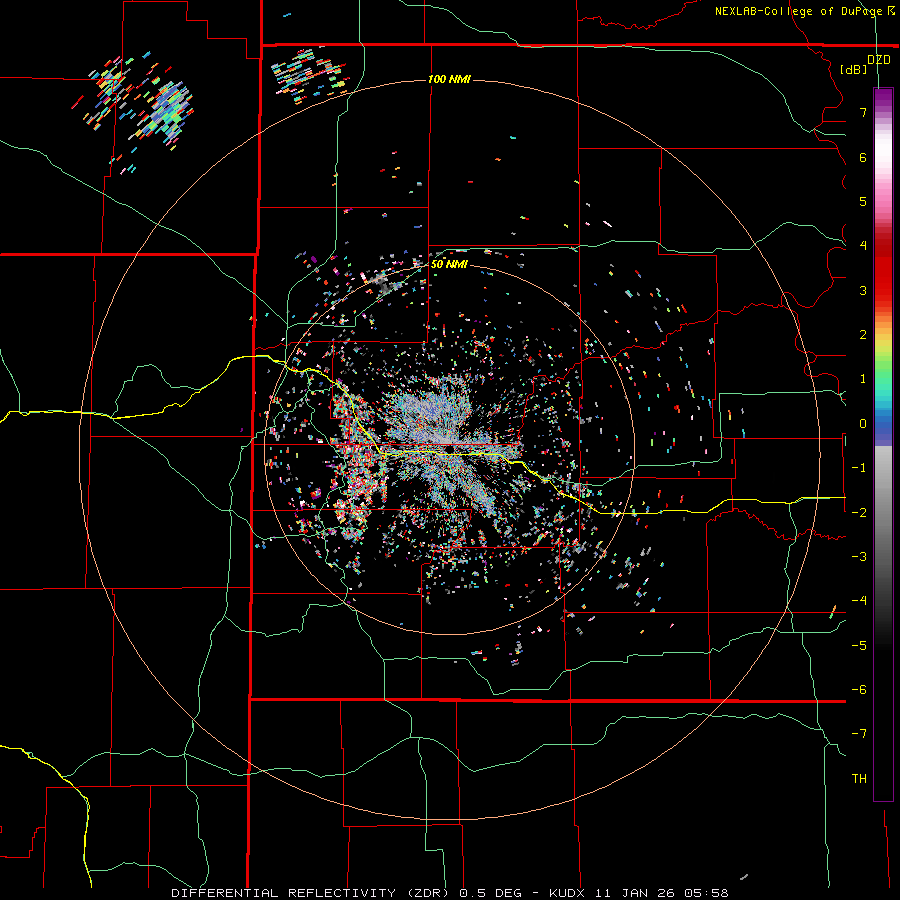Click the "0.5 DEG" elevation angle text
This screenshot has height=900, width=900.
(x=490, y=893)
